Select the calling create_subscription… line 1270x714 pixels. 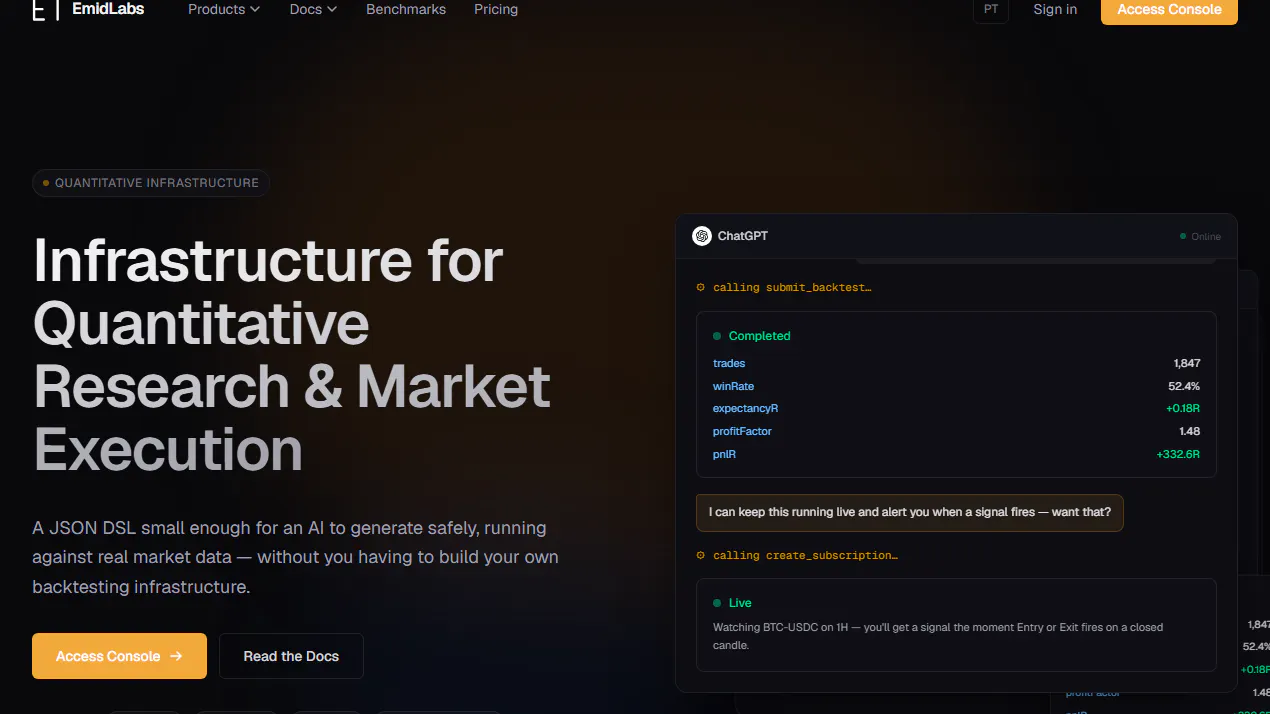coord(805,556)
